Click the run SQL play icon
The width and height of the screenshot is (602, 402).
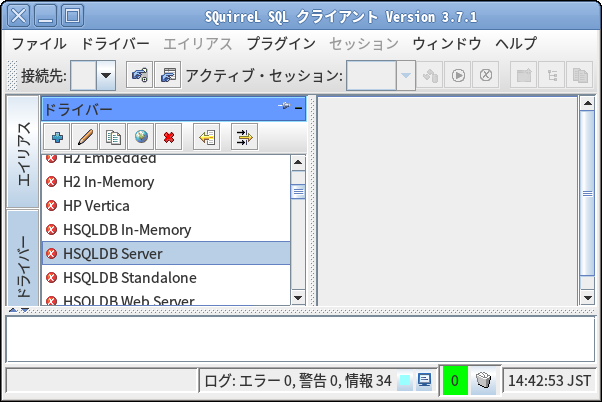(x=458, y=75)
